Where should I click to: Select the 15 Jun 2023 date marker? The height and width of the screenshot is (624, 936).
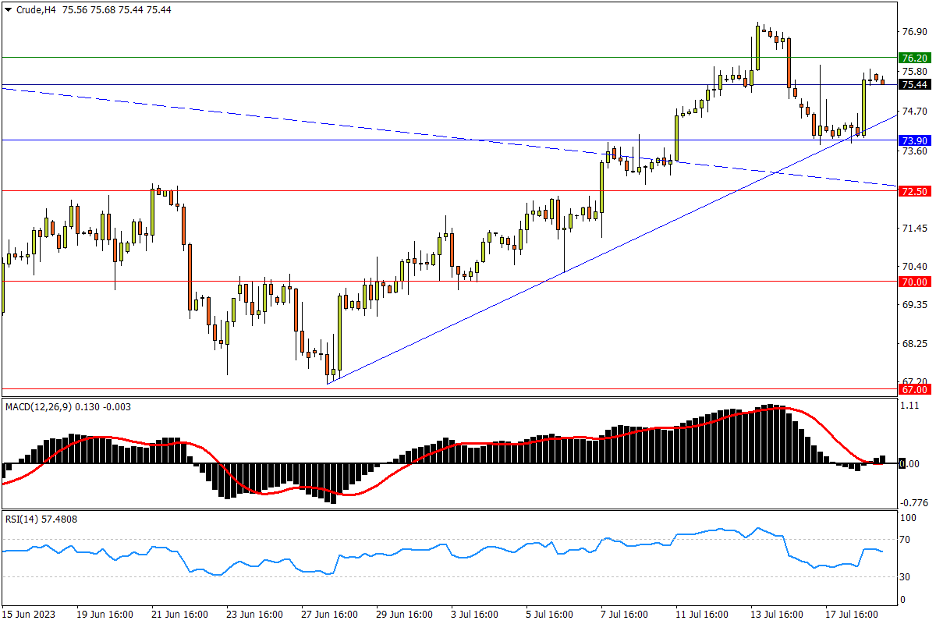pos(27,613)
